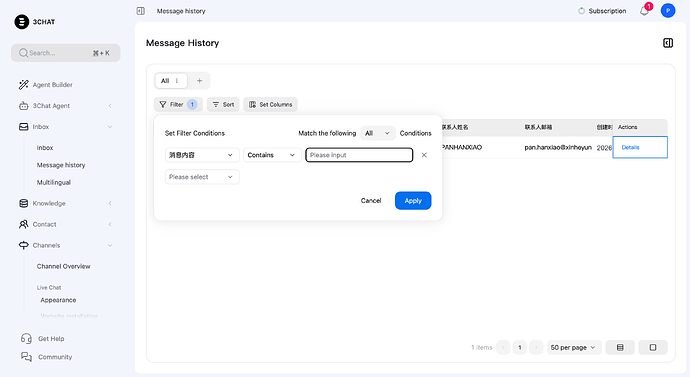Image resolution: width=690 pixels, height=377 pixels.
Task: Cancel the filter conditions
Action: coord(371,201)
